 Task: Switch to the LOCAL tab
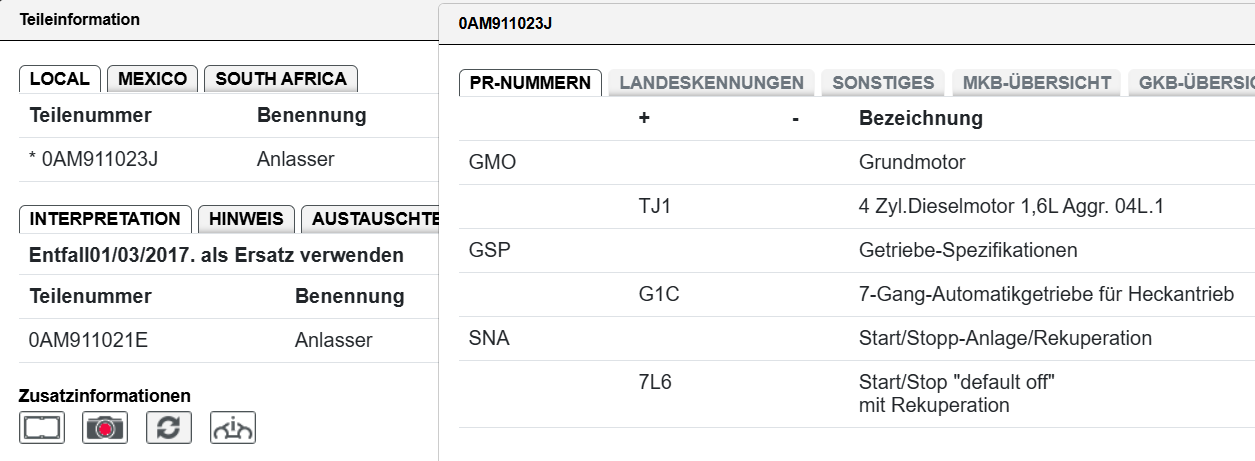click(60, 79)
